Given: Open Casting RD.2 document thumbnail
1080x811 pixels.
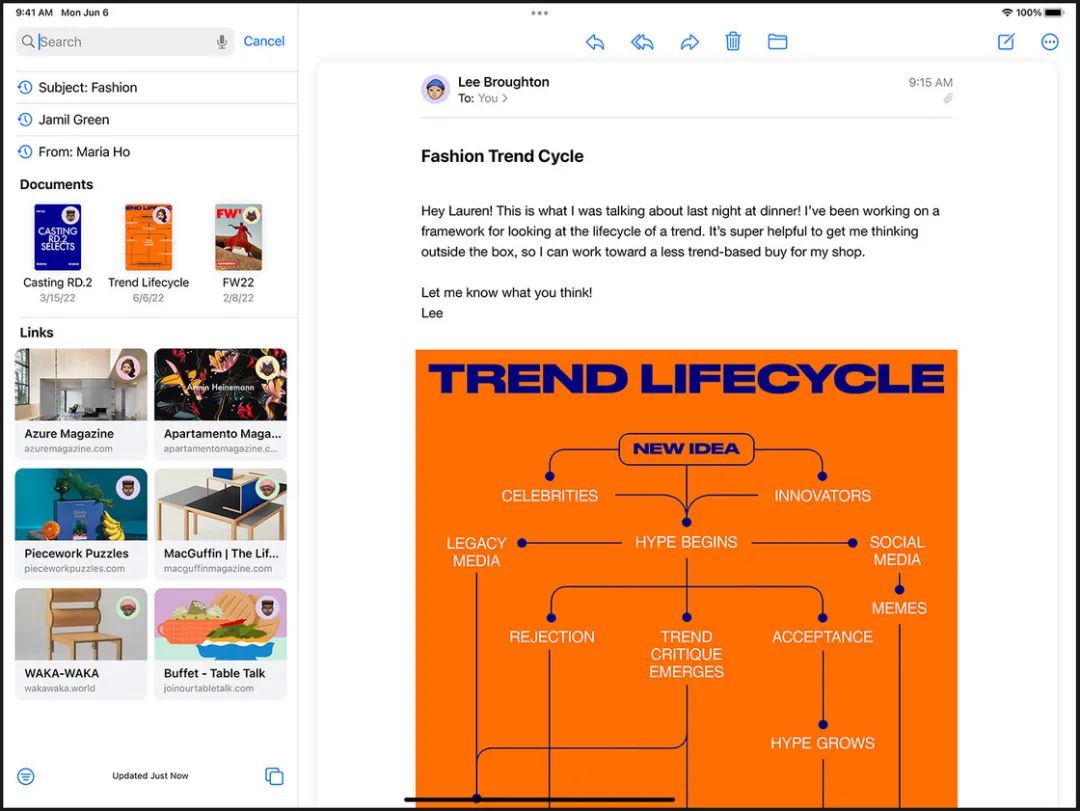Looking at the screenshot, I should pyautogui.click(x=57, y=237).
